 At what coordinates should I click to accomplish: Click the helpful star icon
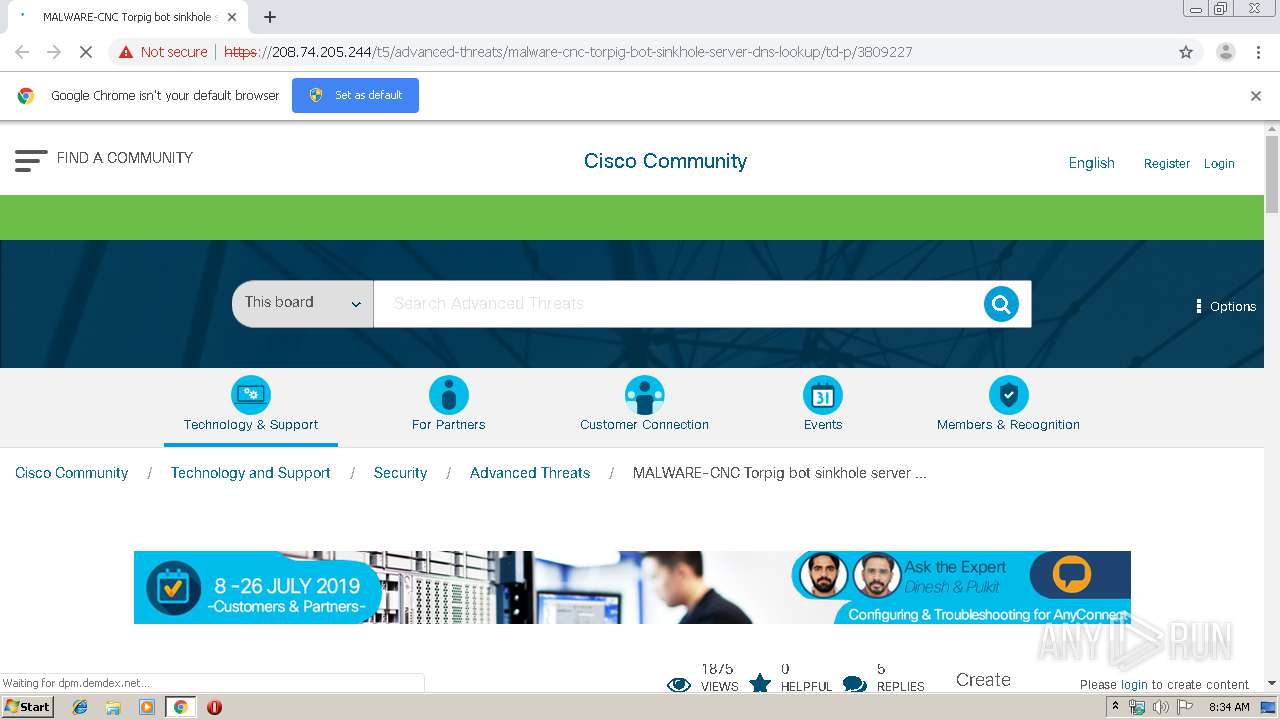tap(760, 683)
